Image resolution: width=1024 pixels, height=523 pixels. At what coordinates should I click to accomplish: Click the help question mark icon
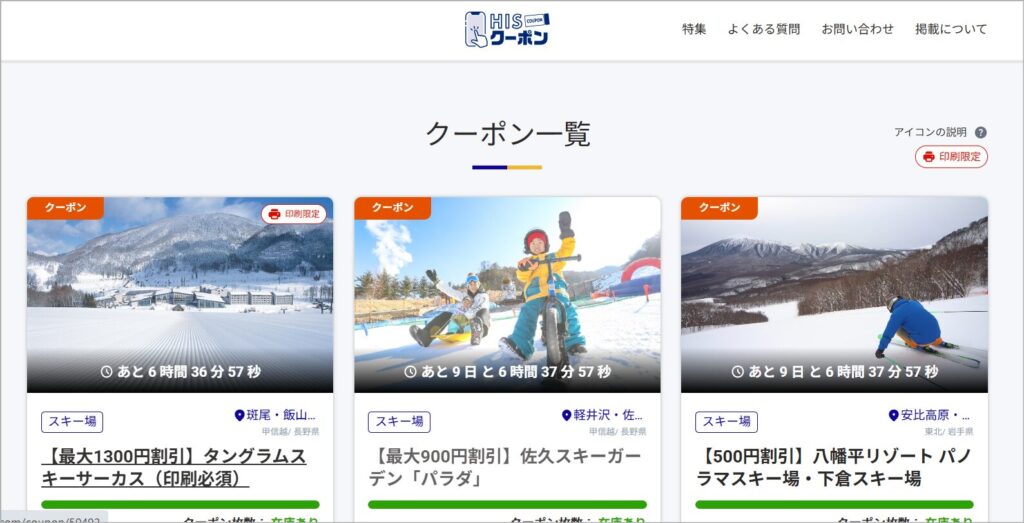(981, 132)
